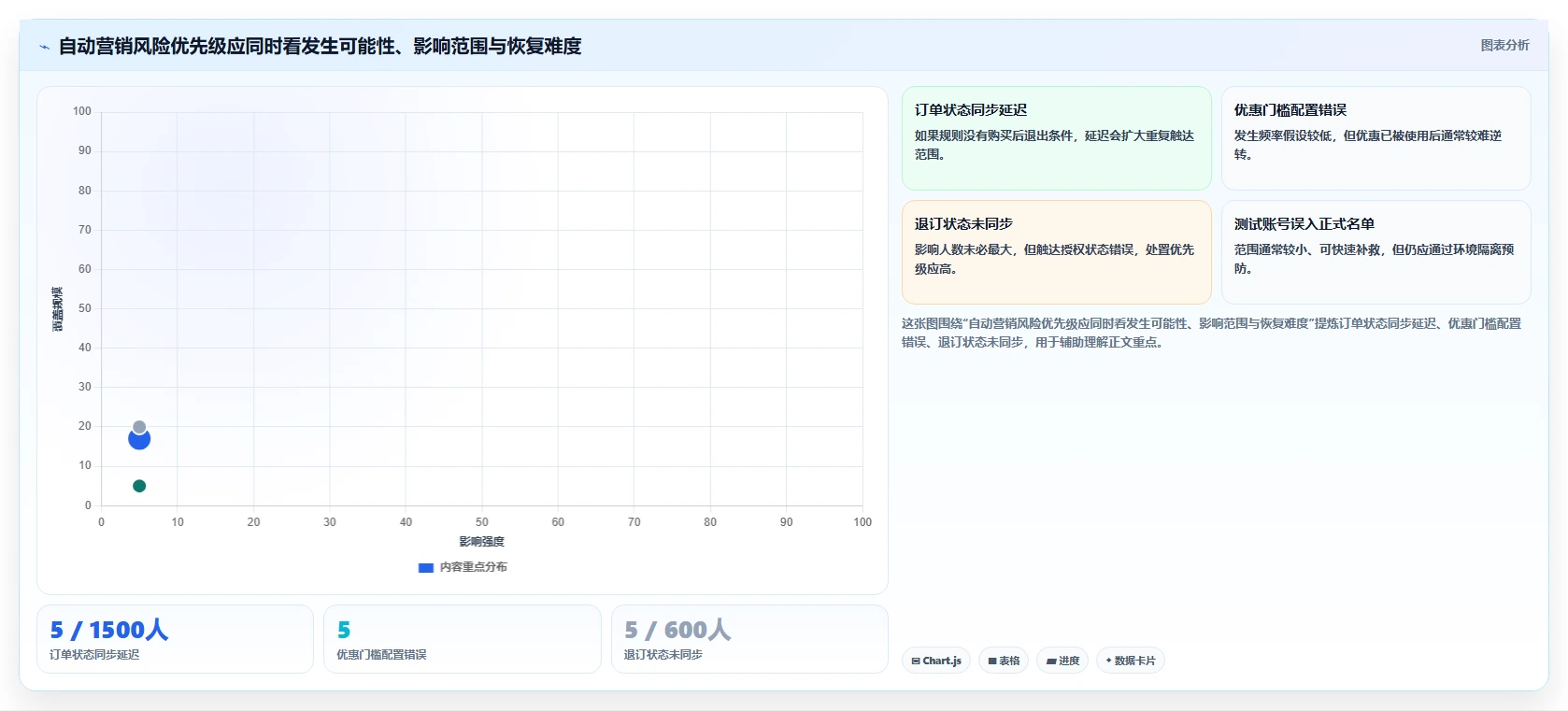
Task: Click the 进度 tag icon
Action: point(1051,661)
